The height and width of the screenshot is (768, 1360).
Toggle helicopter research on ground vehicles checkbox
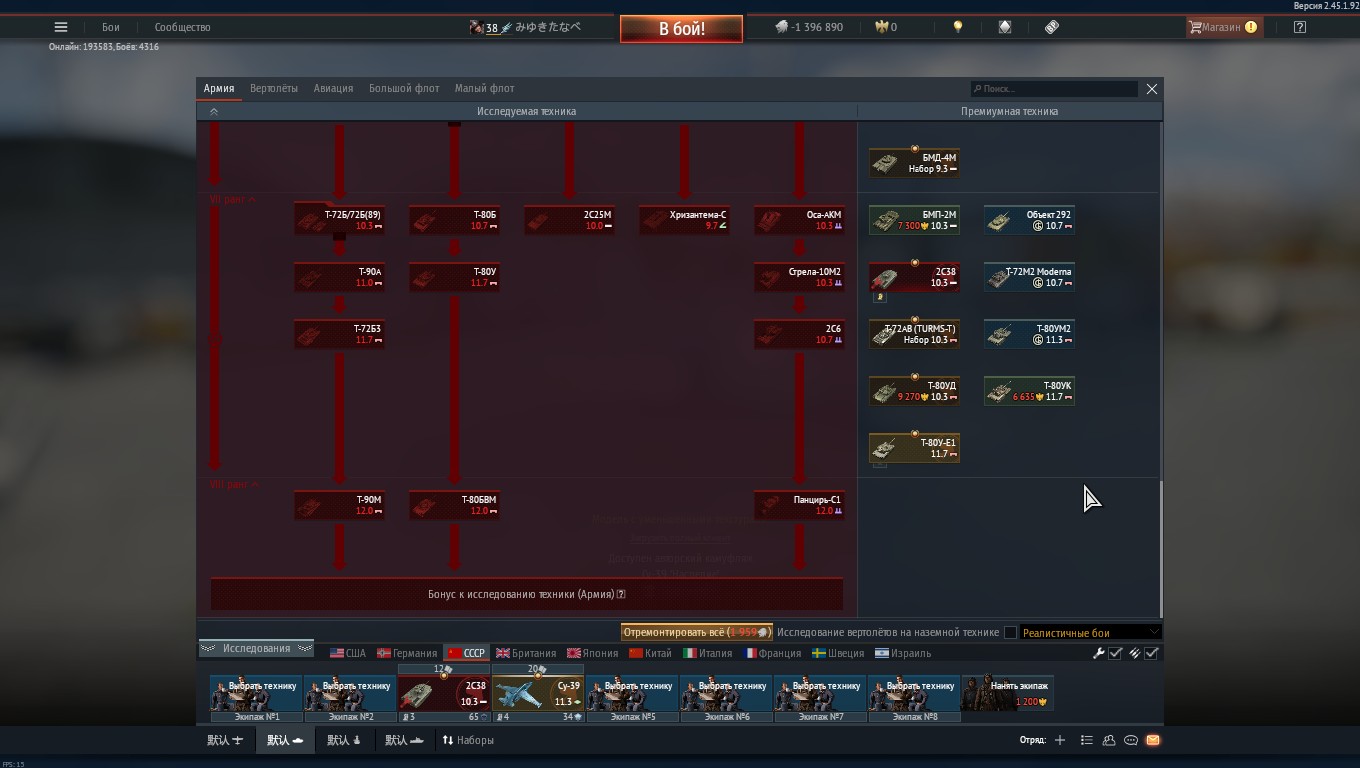point(1010,632)
